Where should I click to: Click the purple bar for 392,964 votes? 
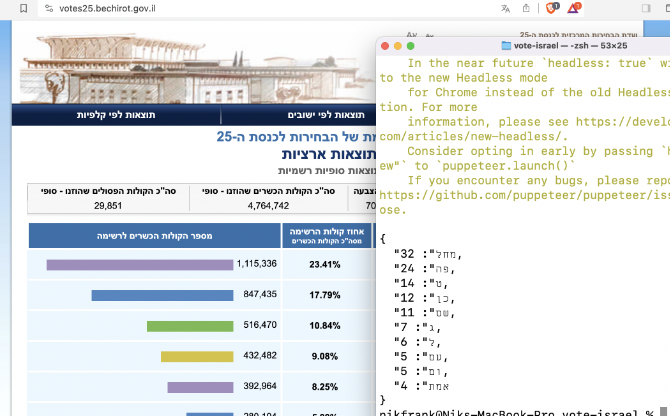point(200,387)
